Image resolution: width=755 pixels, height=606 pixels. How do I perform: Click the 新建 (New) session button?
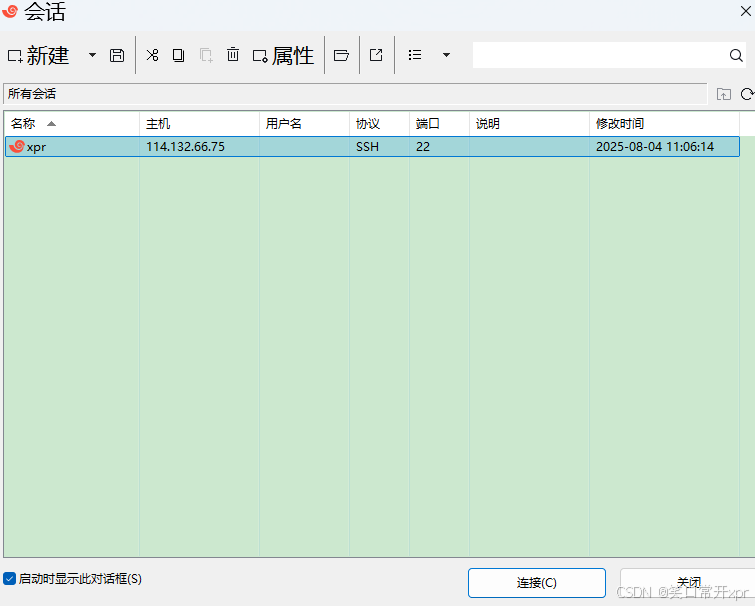point(39,56)
